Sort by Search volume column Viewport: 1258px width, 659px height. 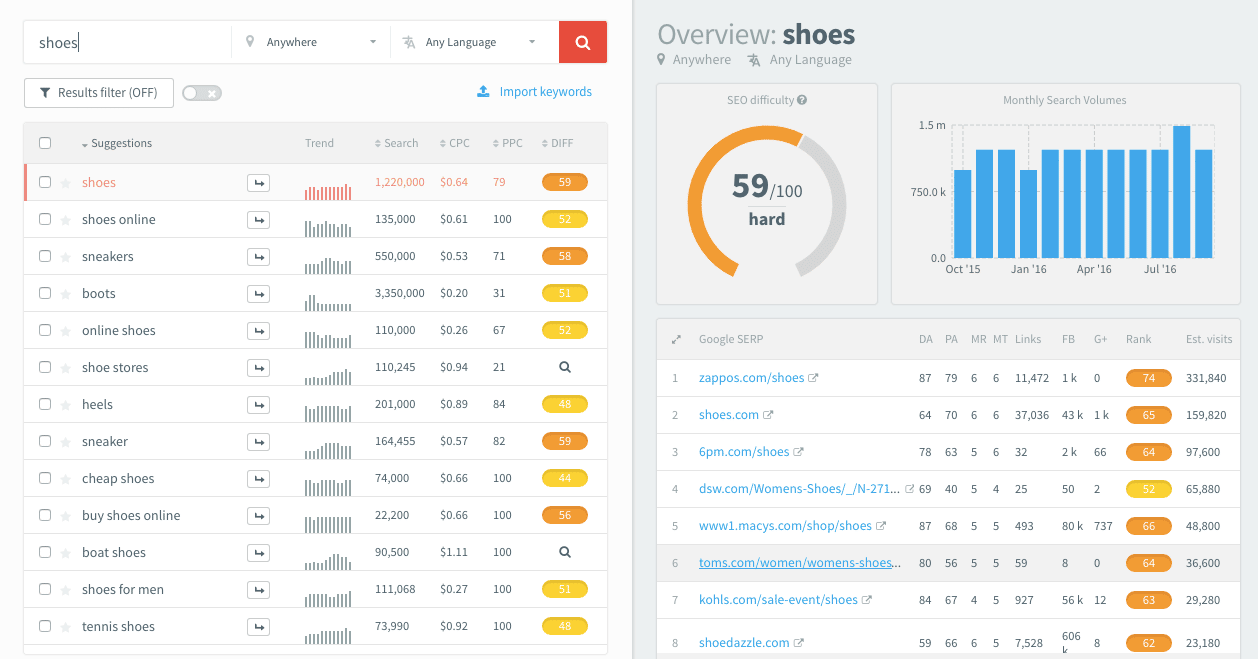pos(397,144)
